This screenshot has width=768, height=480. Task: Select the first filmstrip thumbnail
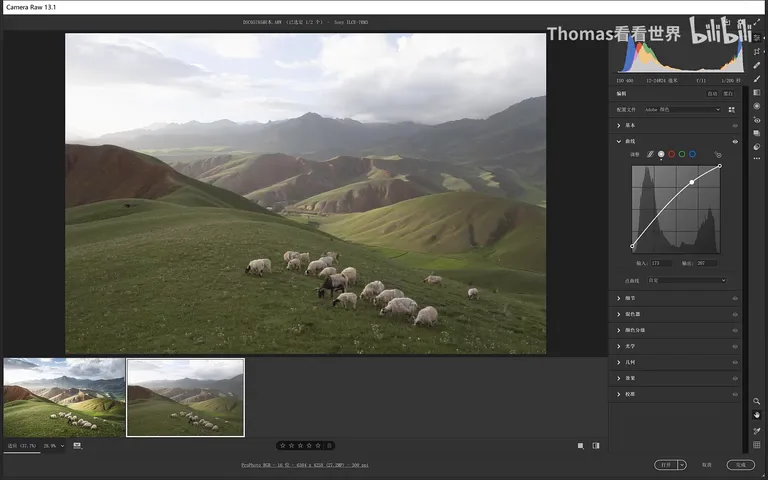click(x=64, y=397)
